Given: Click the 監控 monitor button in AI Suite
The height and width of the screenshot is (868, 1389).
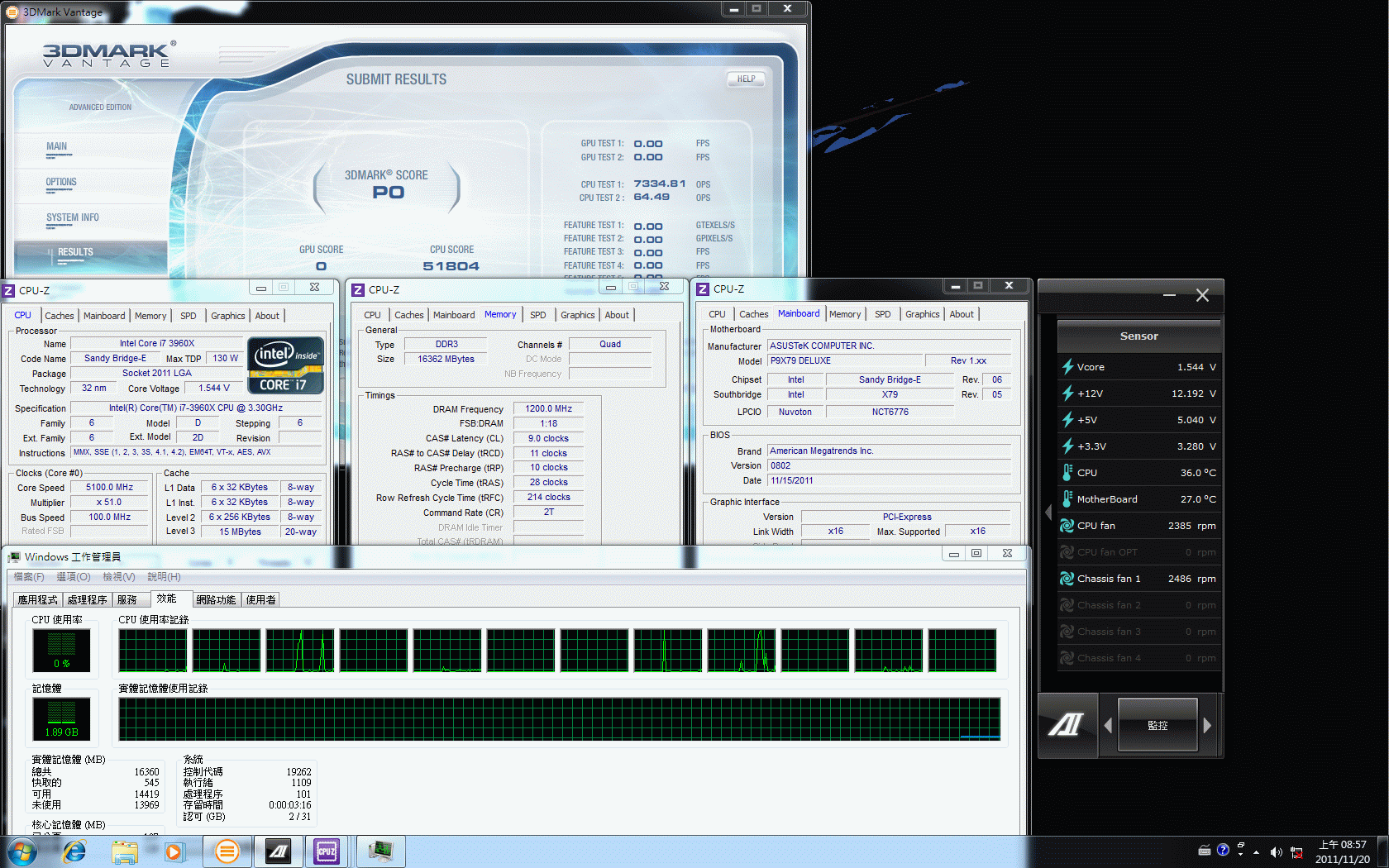Looking at the screenshot, I should point(1157,725).
